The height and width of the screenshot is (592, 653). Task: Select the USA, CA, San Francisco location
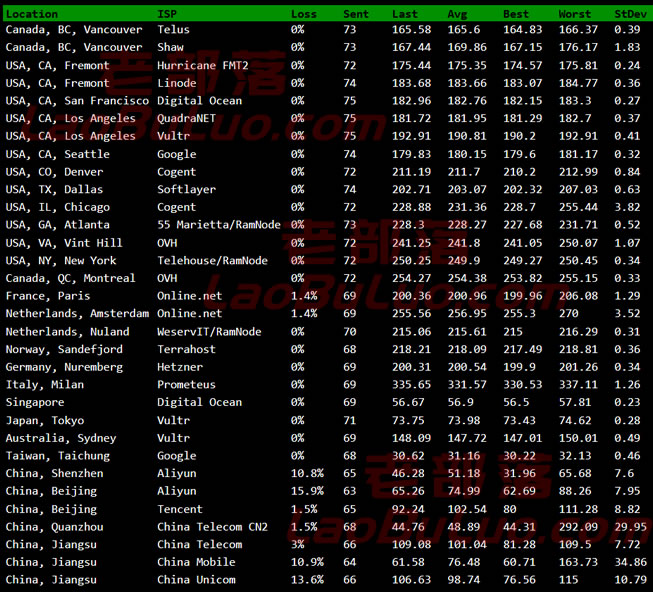pos(77,101)
